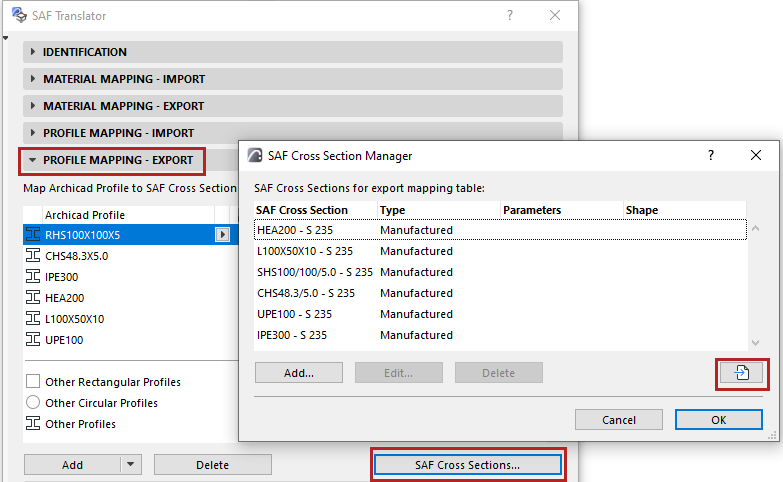Select the Other Circular Profiles radio button
The image size is (783, 482).
33,403
